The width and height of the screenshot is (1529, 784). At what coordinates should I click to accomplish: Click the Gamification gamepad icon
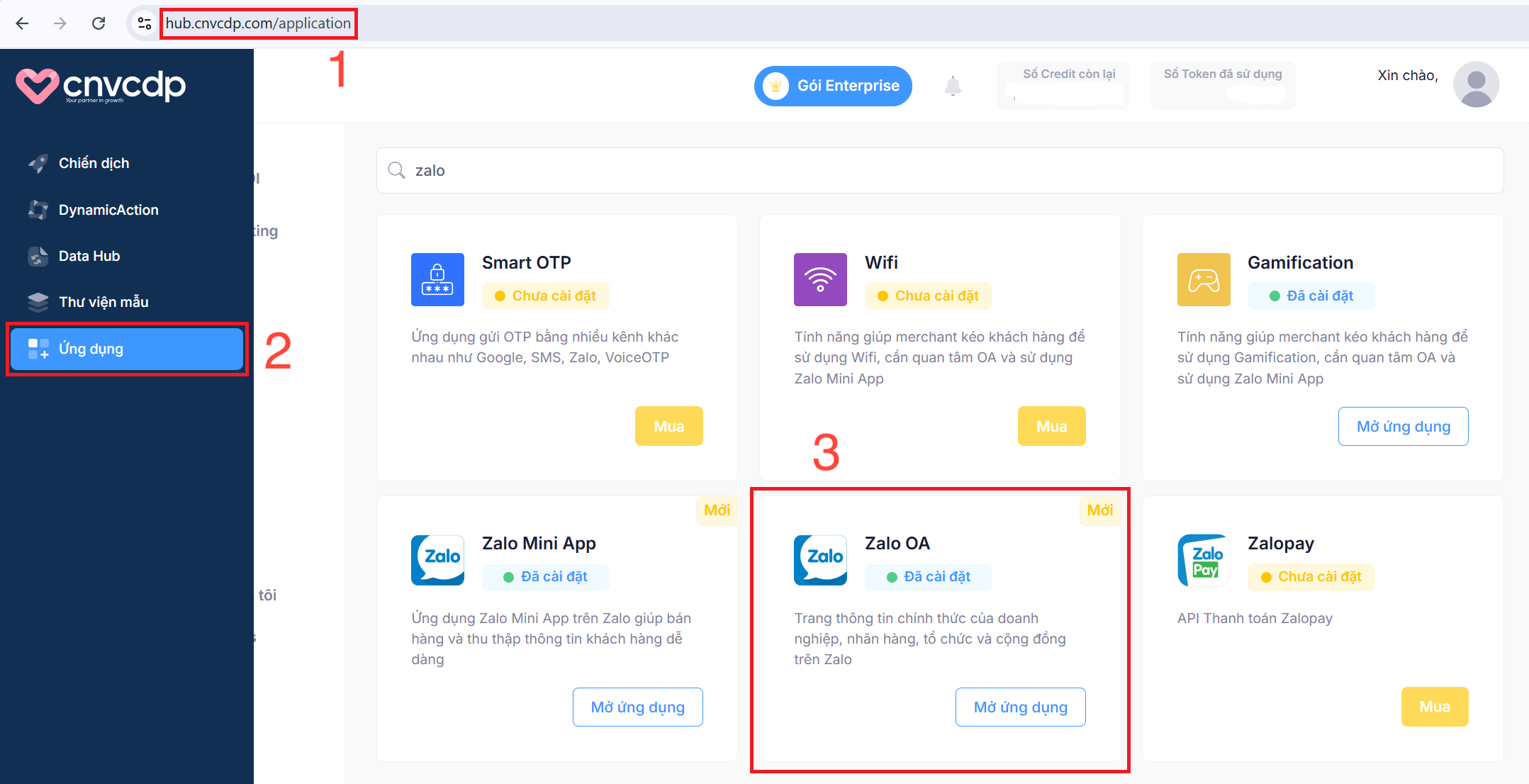coord(1203,279)
